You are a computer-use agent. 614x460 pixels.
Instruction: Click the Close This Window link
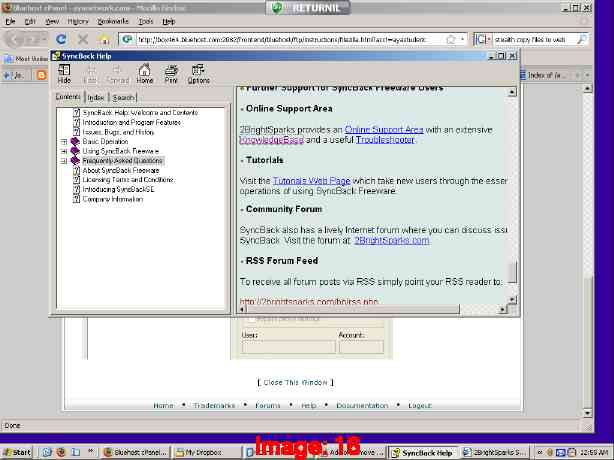tap(295, 382)
